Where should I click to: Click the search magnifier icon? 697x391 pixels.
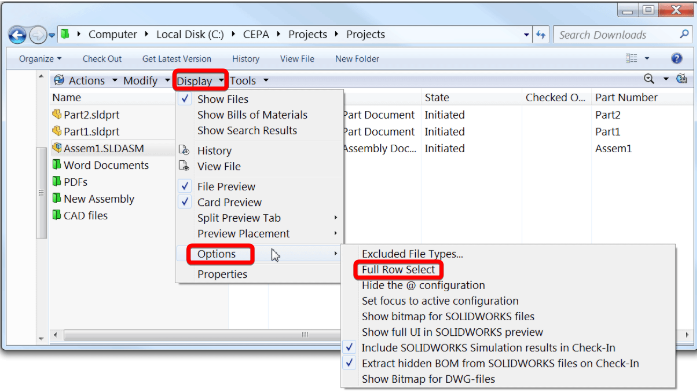685,34
